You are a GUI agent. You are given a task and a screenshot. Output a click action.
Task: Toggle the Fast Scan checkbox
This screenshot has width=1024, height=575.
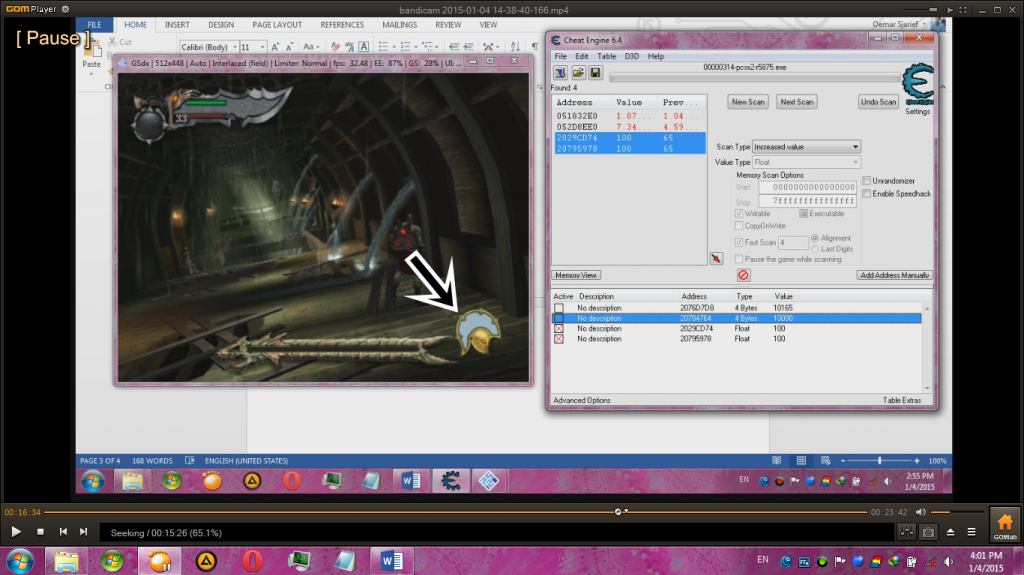tap(739, 242)
